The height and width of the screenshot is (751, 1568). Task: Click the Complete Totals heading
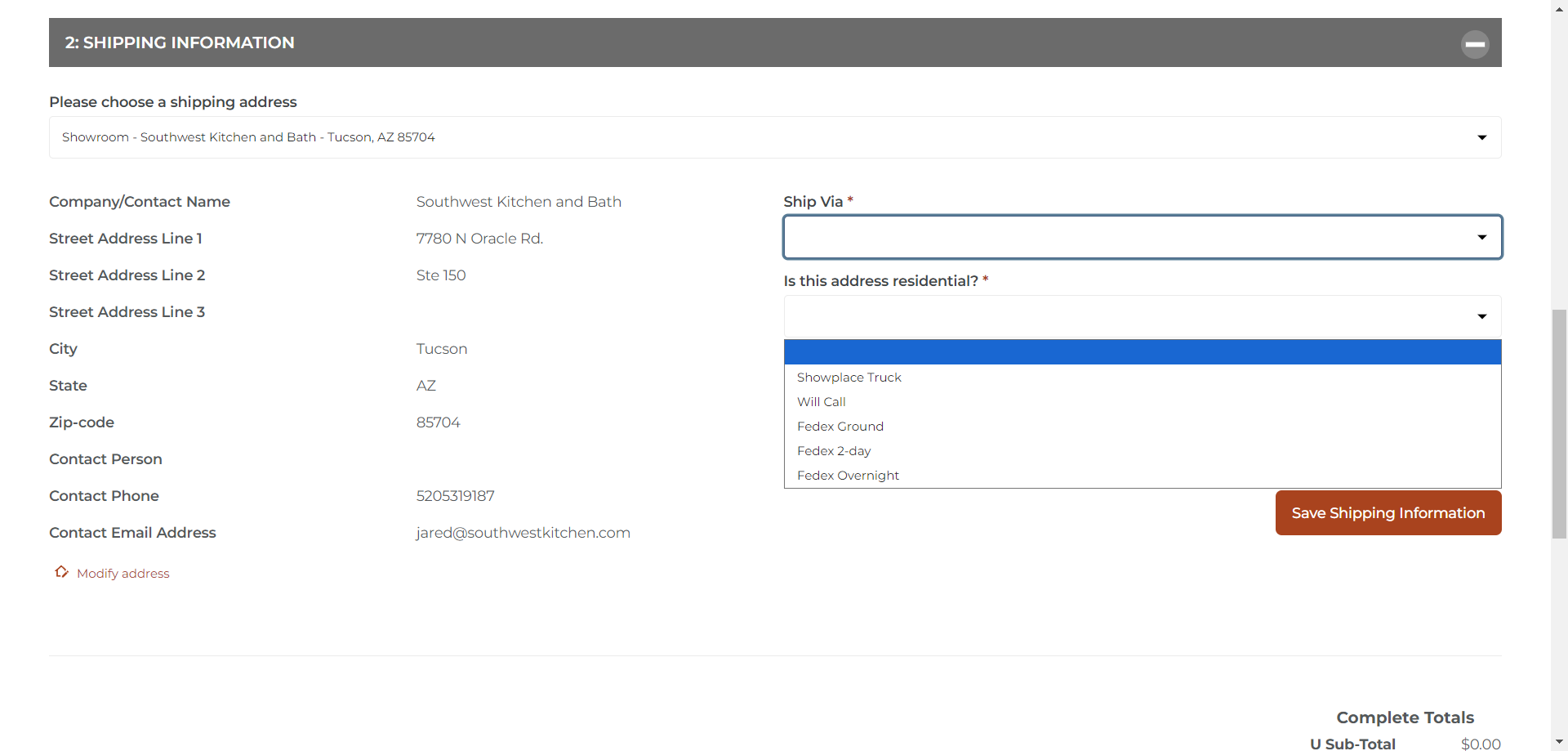click(x=1405, y=717)
